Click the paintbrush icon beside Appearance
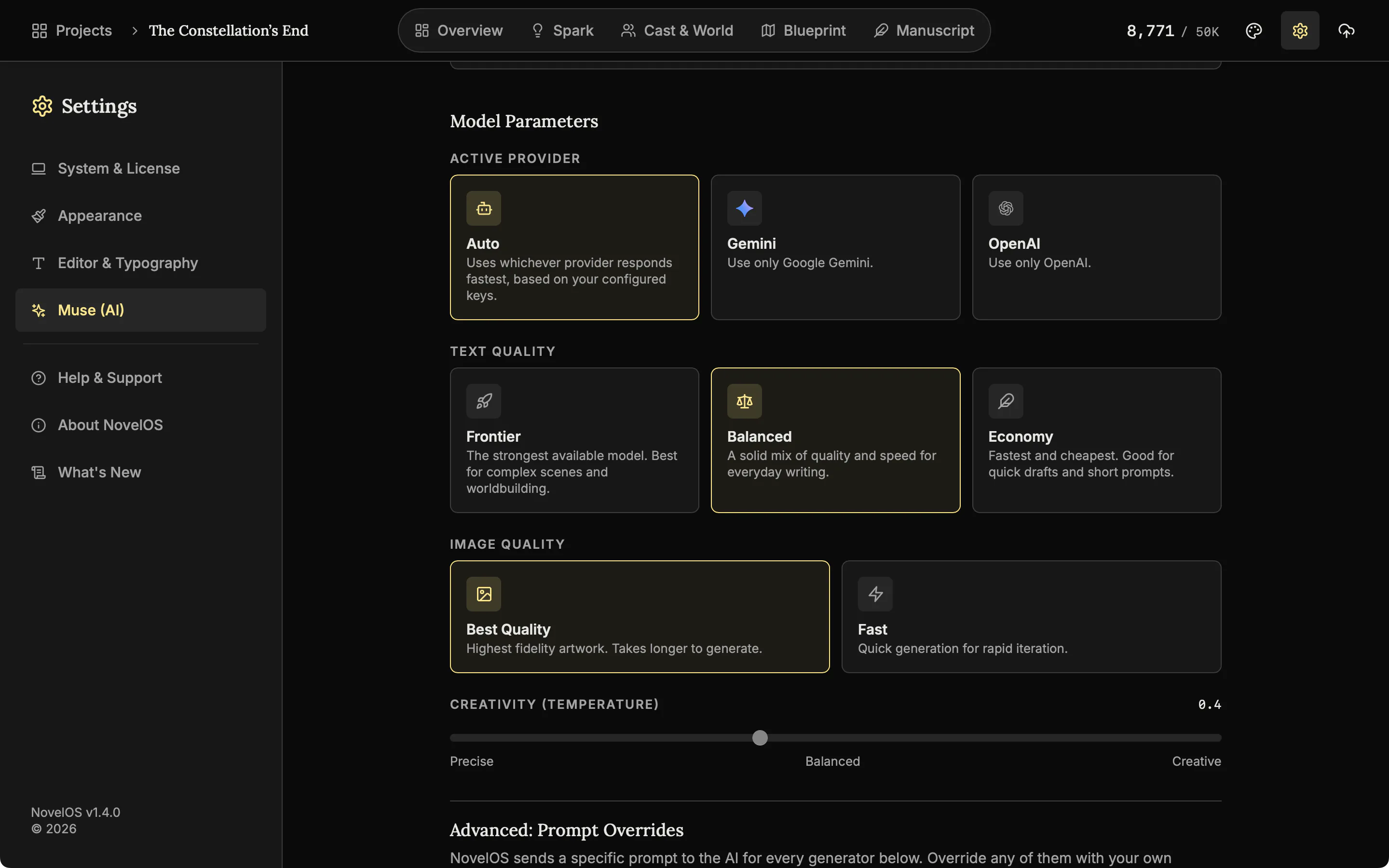 (39, 216)
